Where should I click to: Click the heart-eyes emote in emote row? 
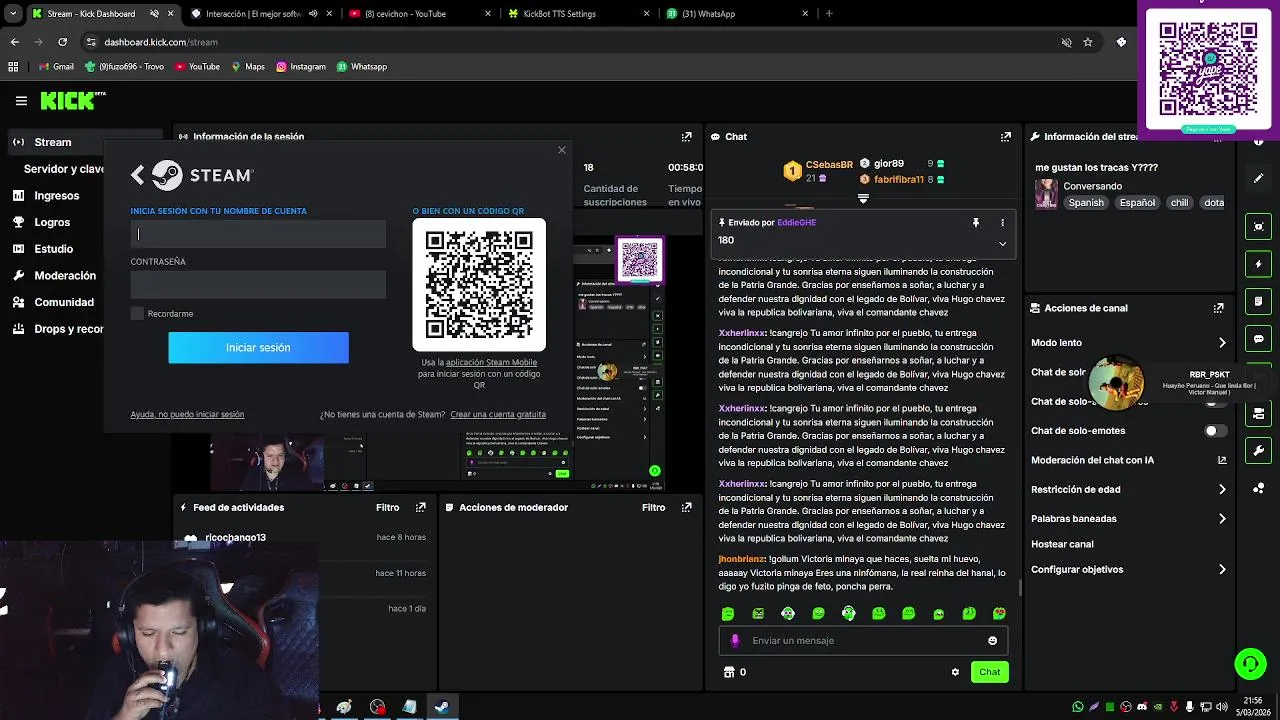999,613
